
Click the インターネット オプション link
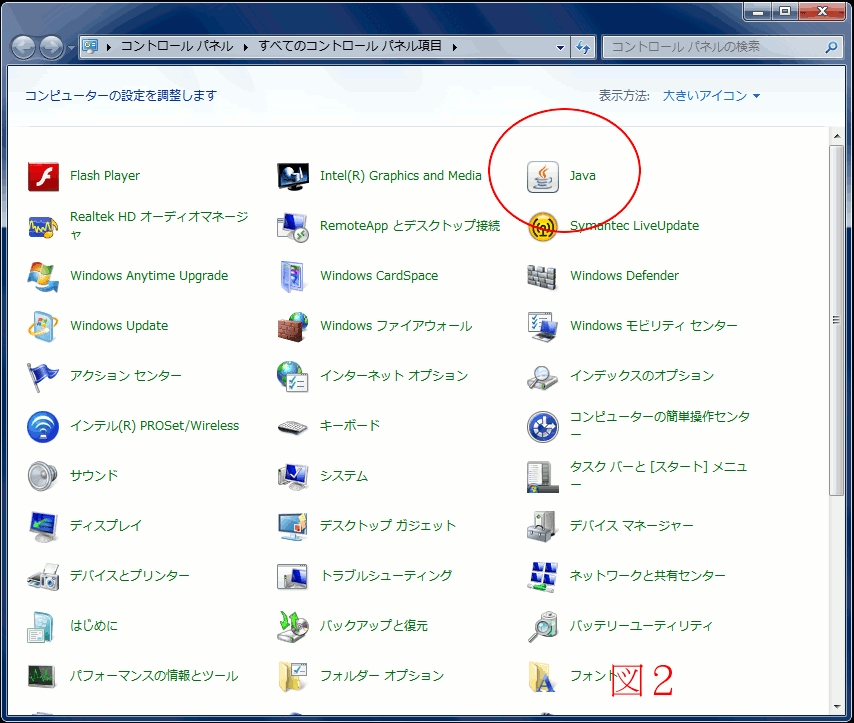393,376
